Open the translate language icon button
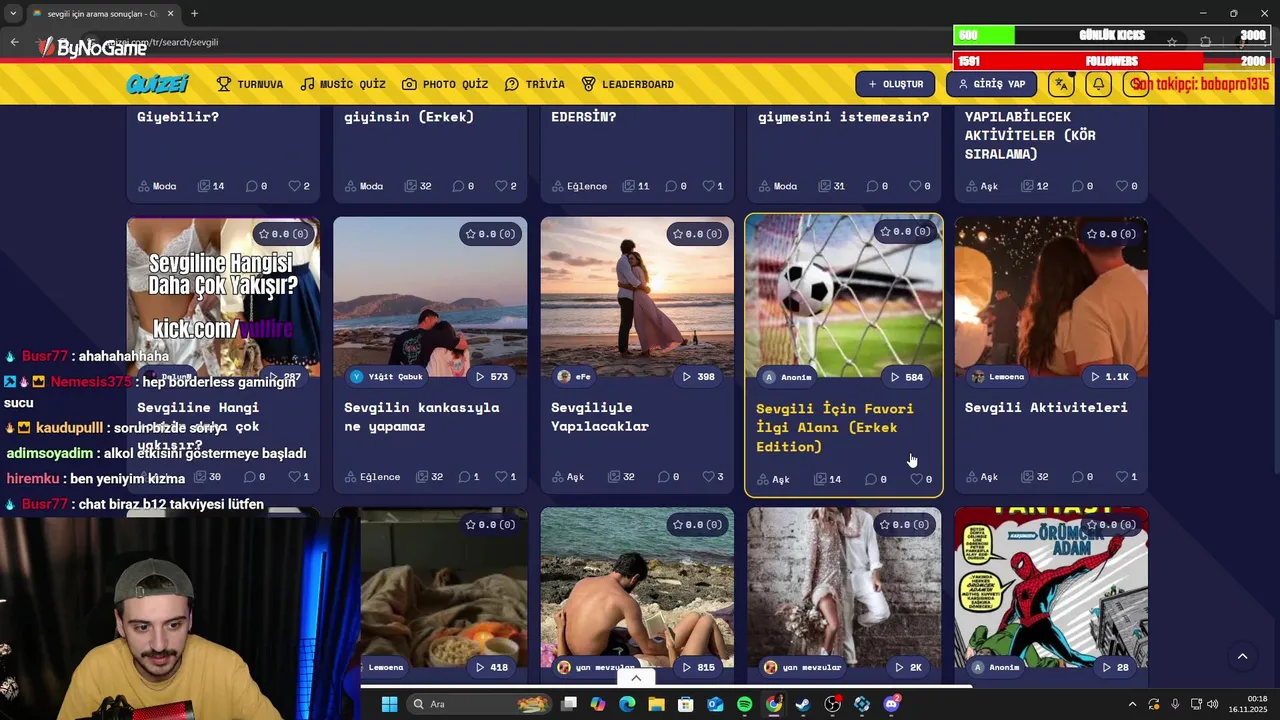The height and width of the screenshot is (720, 1280). [x=1061, y=84]
